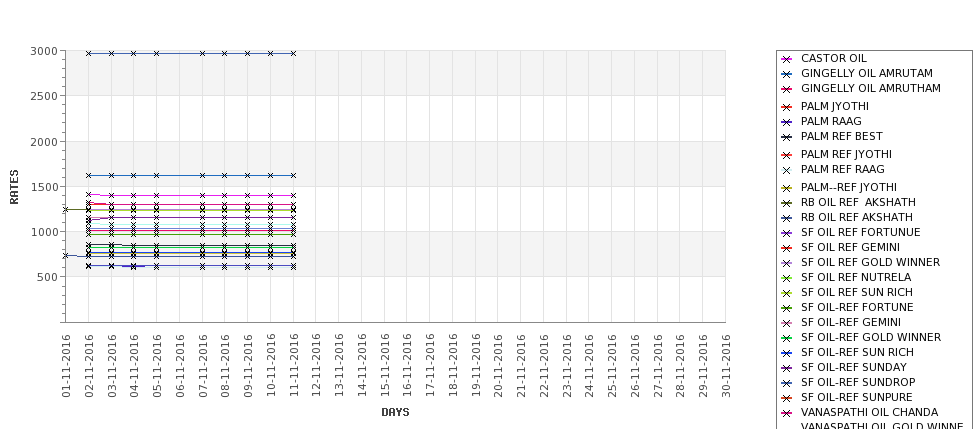
Task: Click the RATES y-axis title
Action: (x=14, y=187)
